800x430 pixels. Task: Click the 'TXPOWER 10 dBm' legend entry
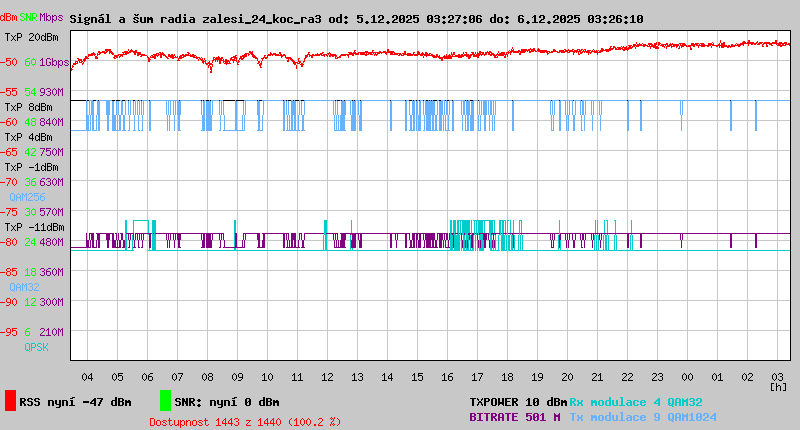pos(518,402)
